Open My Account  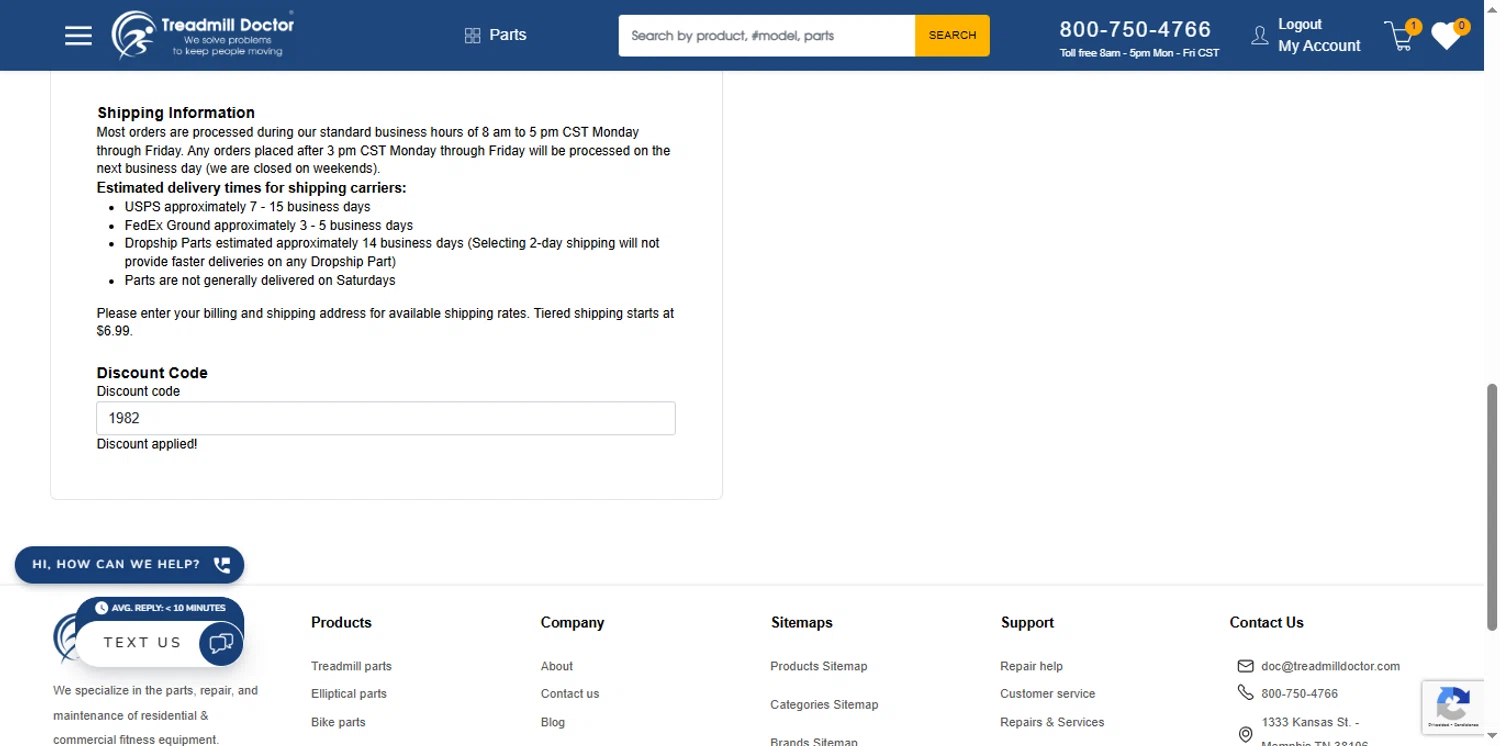(1319, 46)
